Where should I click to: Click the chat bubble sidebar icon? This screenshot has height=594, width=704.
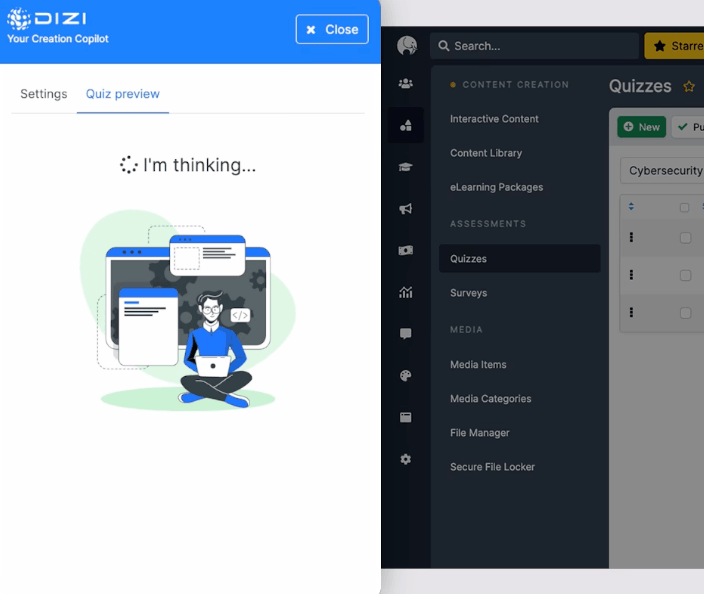405,334
